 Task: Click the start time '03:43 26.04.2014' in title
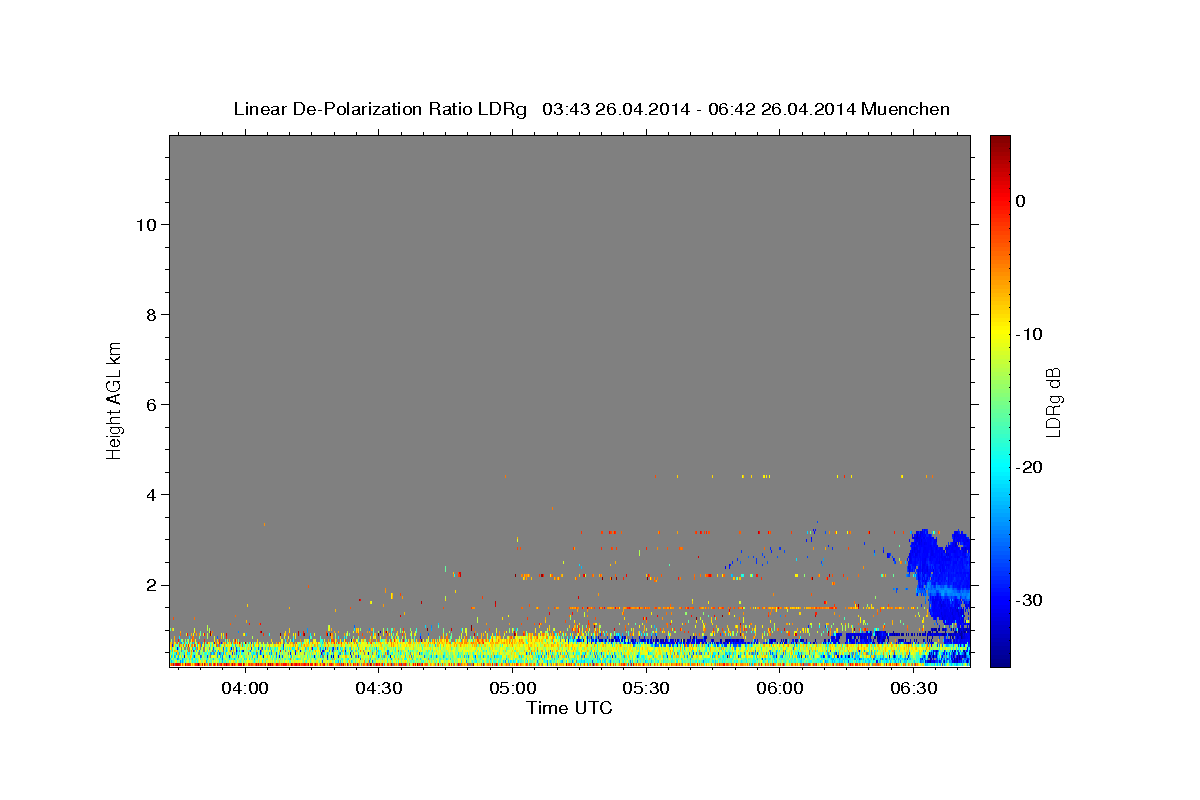click(616, 109)
